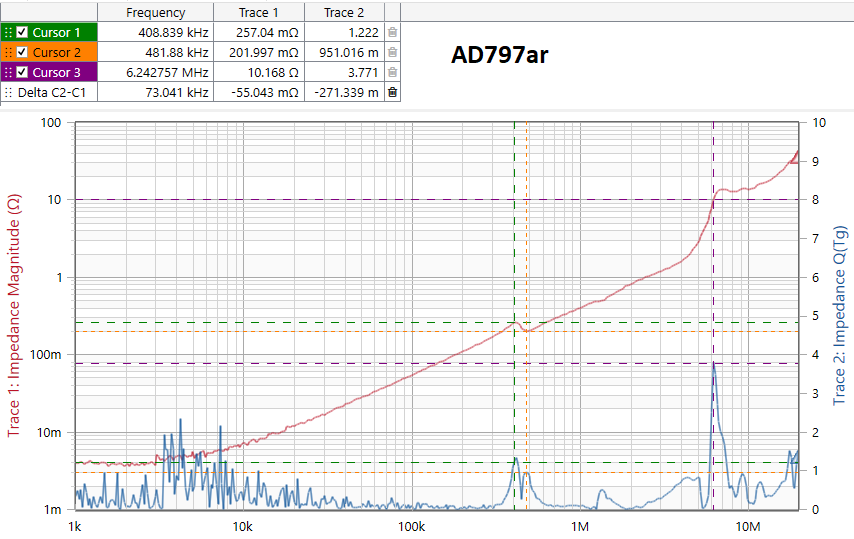
Task: Click the orange Cursor 2 label
Action: point(56,53)
